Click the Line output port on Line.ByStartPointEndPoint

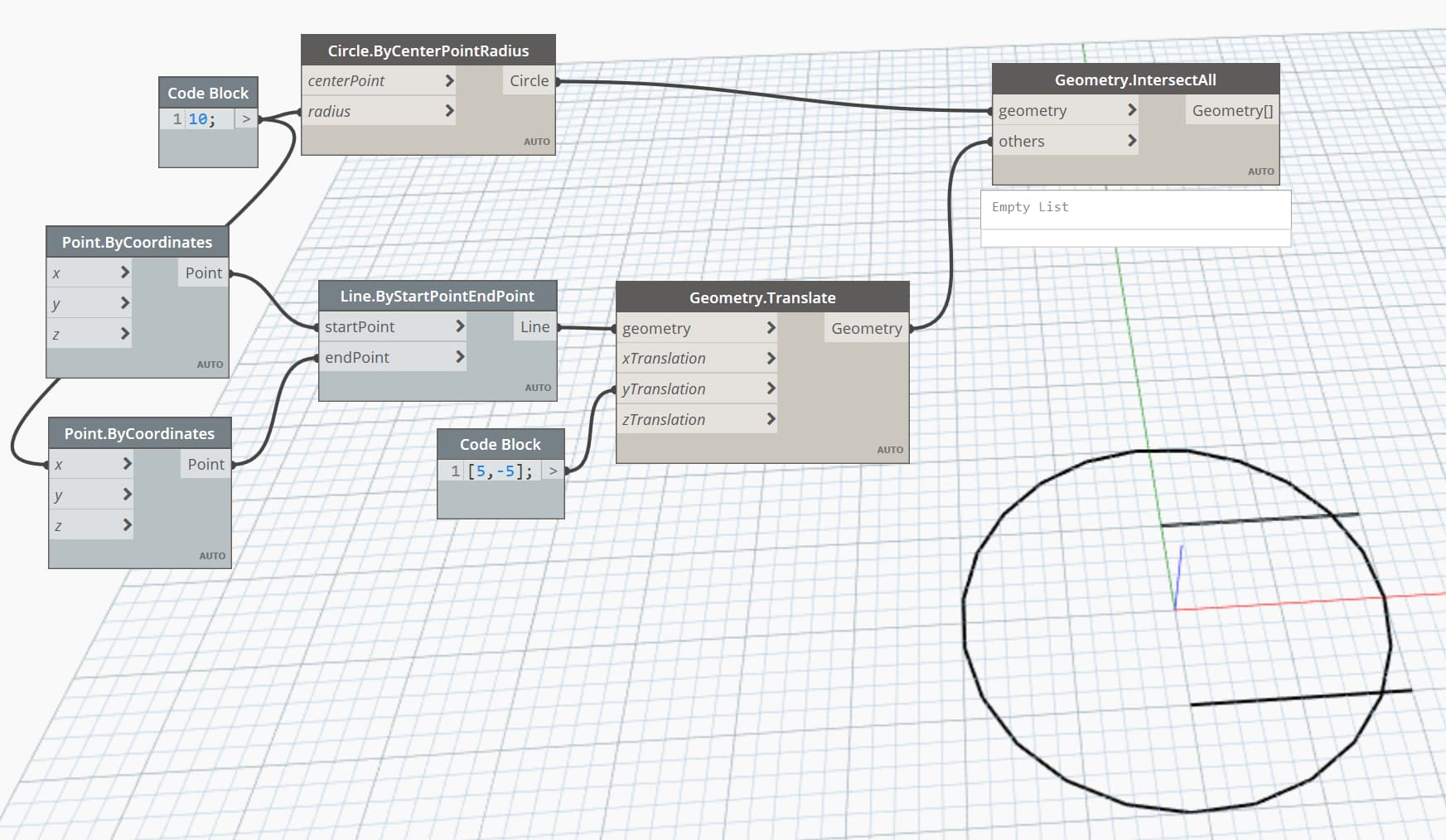534,326
